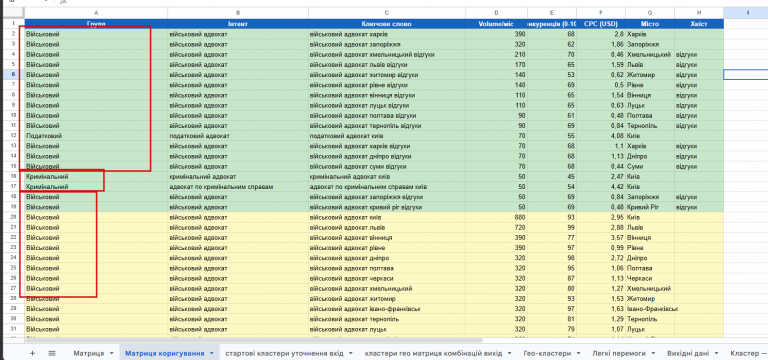Image resolution: width=768 pixels, height=360 pixels.
Task: Select empty cell I6 with blue outline
Action: pyautogui.click(x=745, y=74)
